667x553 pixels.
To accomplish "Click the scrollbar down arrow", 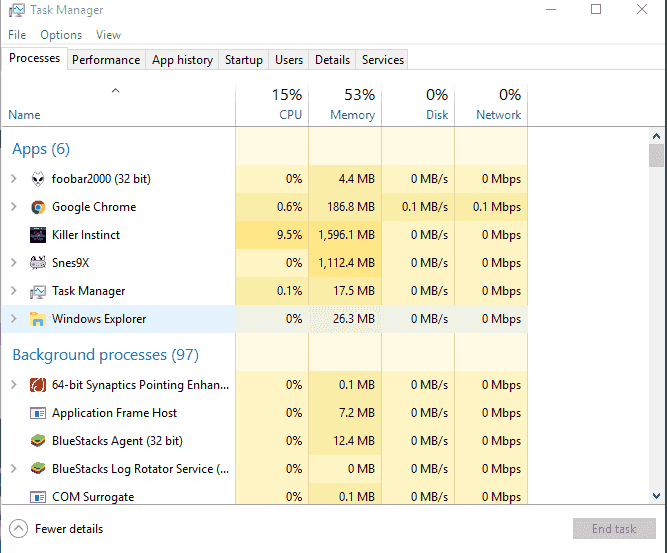I will (x=656, y=496).
